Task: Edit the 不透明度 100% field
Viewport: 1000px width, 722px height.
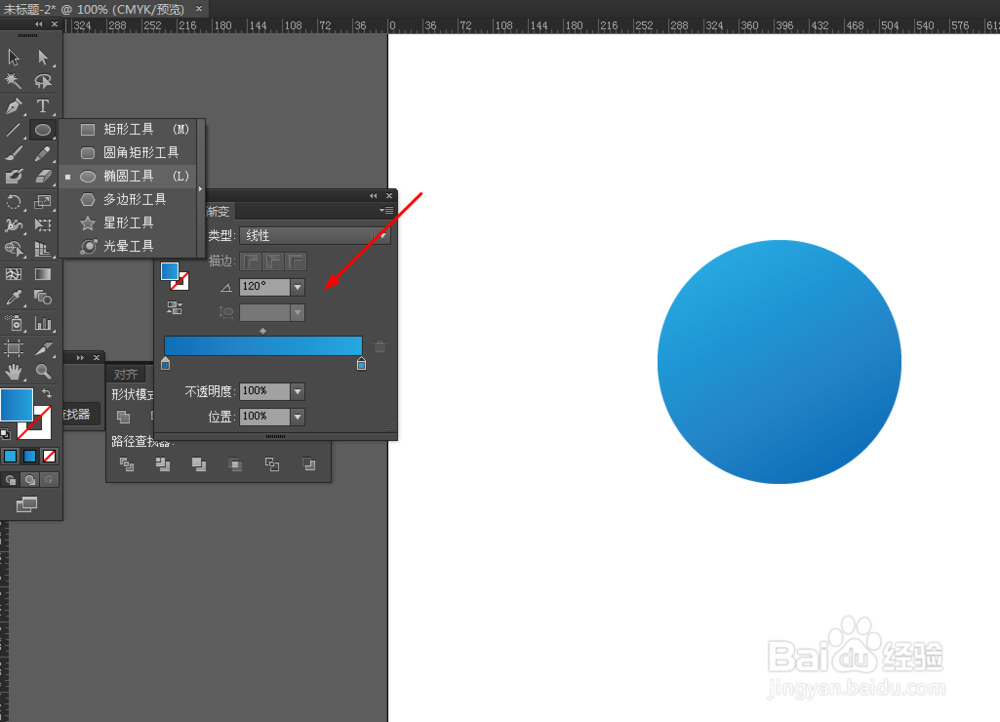Action: [x=265, y=391]
